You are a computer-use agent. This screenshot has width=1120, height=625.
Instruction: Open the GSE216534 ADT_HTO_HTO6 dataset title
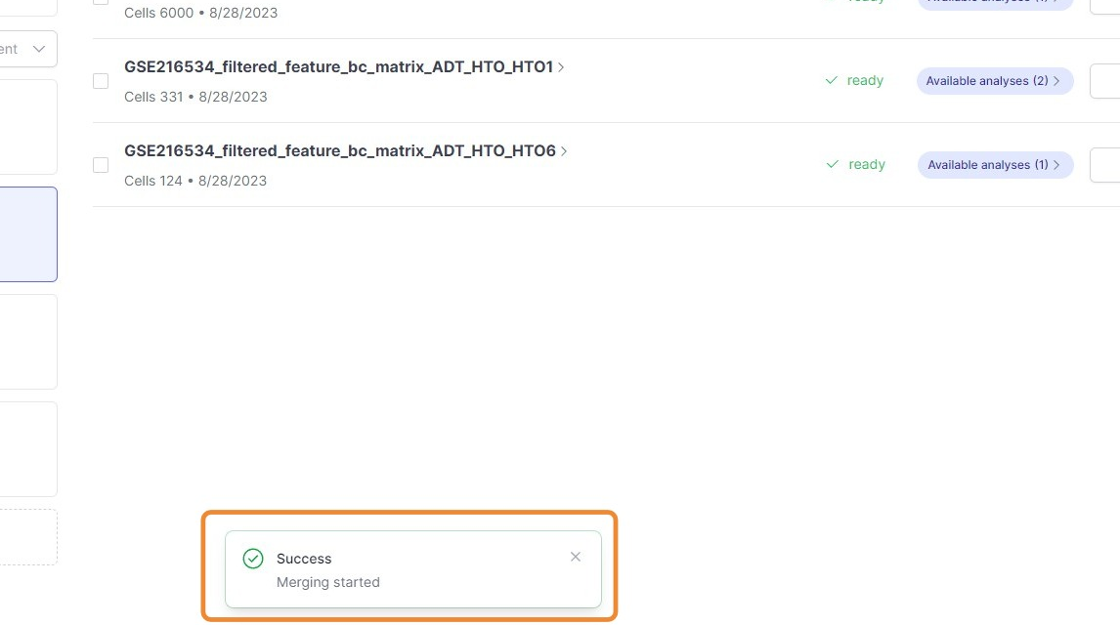[x=339, y=151]
